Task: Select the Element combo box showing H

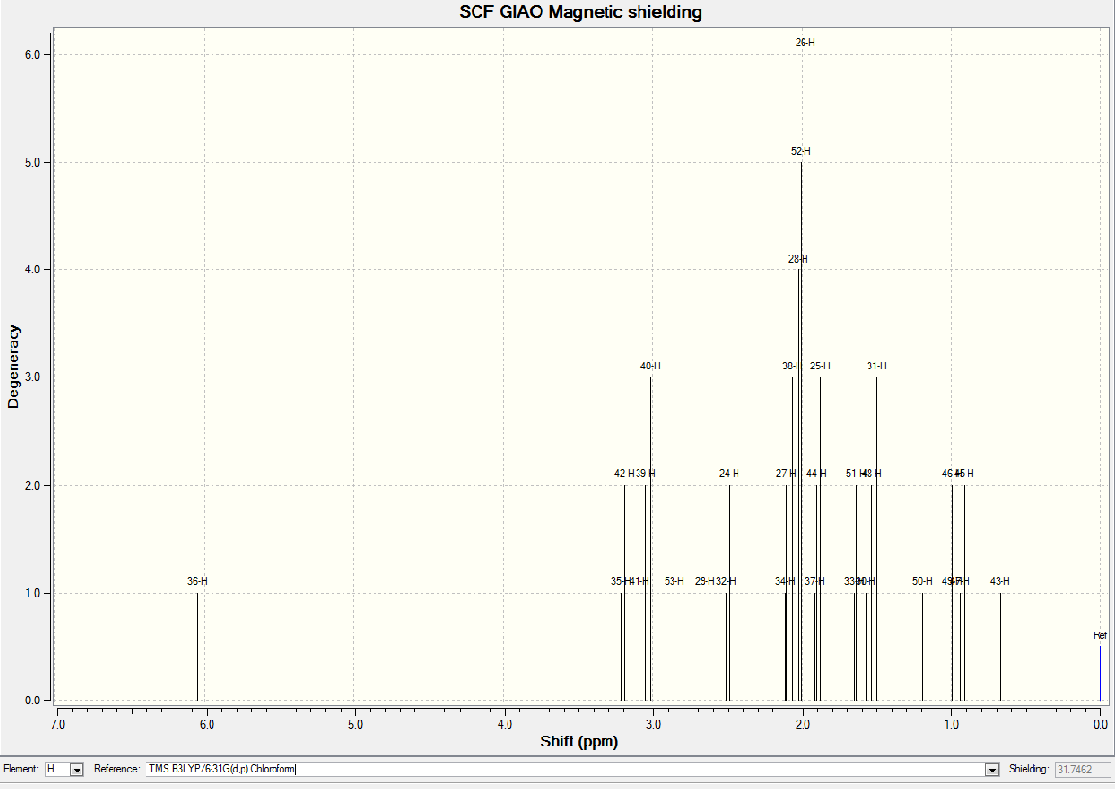Action: coord(64,769)
